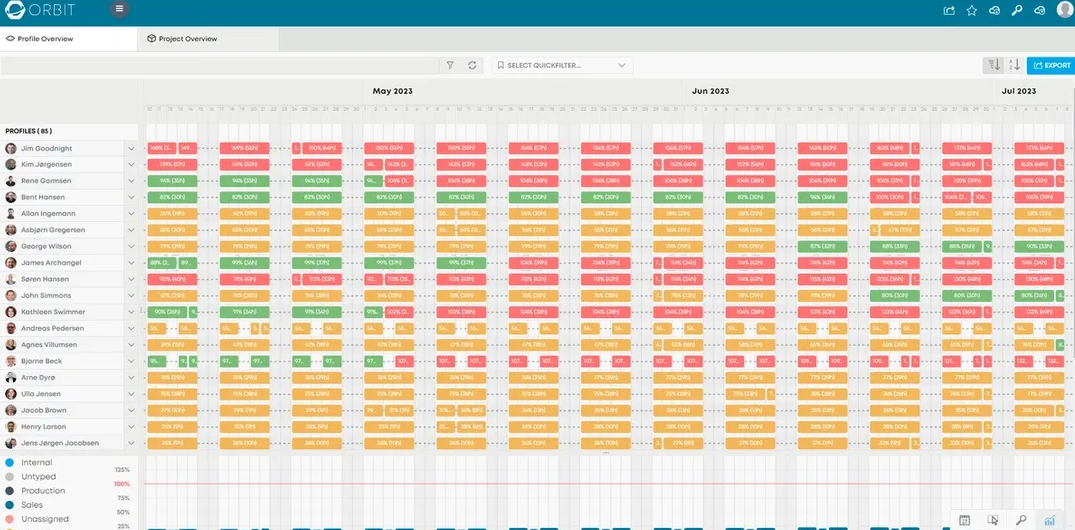Screen dimensions: 1075x530
Task: Expand Asbjørn Gregersen's row
Action: (x=131, y=230)
